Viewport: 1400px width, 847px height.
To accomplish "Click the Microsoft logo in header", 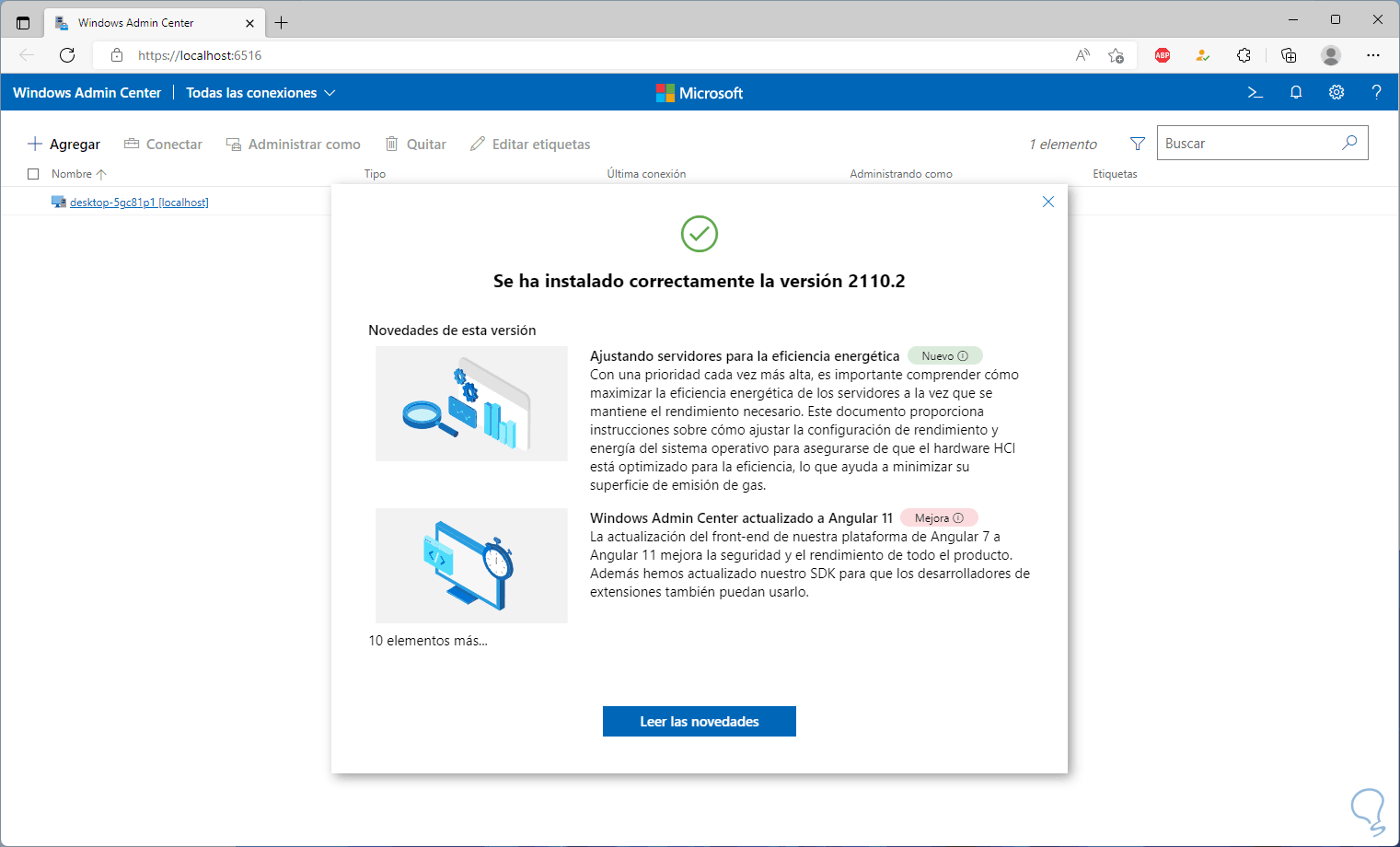I will tap(700, 93).
